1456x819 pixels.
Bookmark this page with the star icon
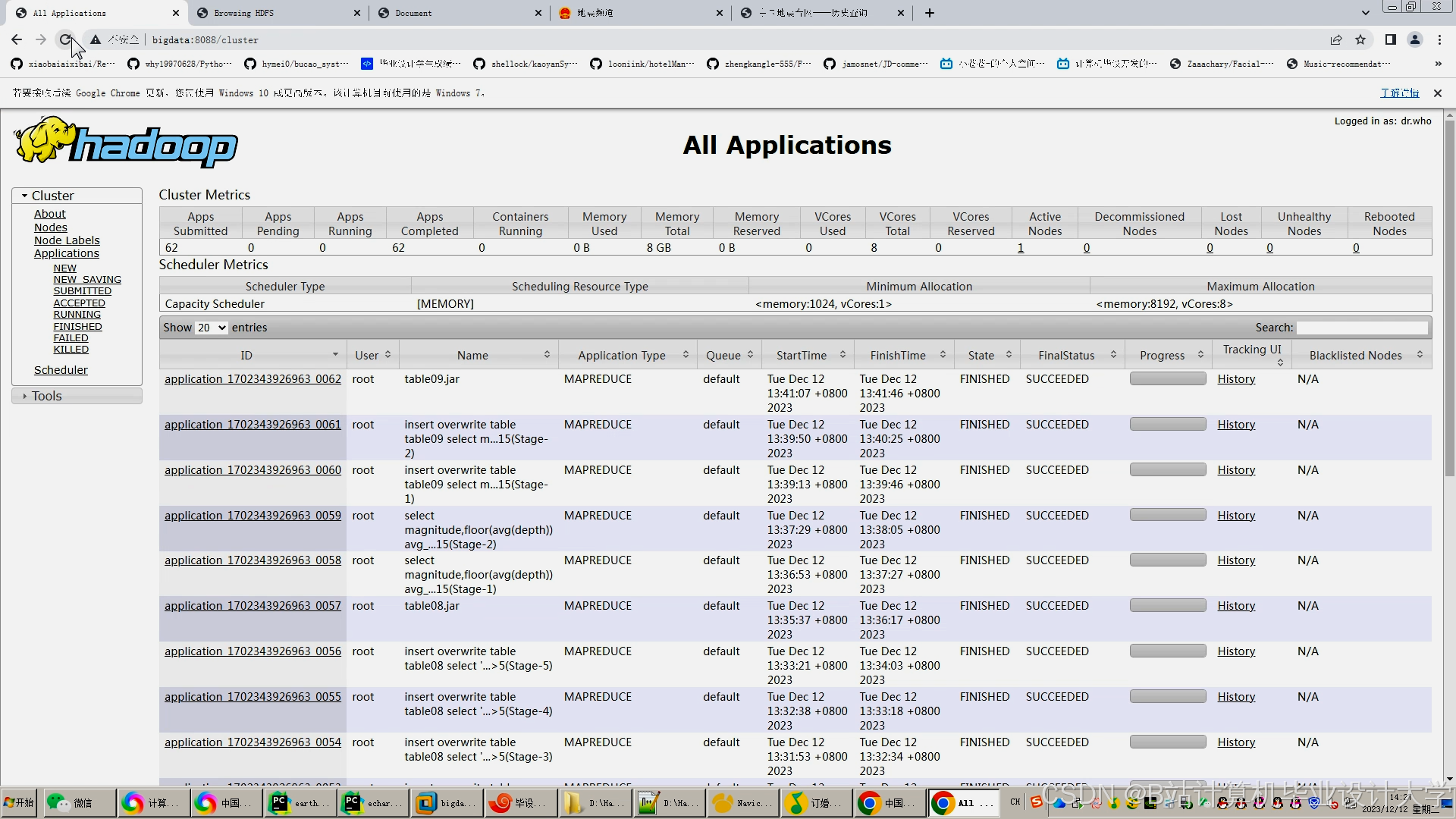[1360, 39]
